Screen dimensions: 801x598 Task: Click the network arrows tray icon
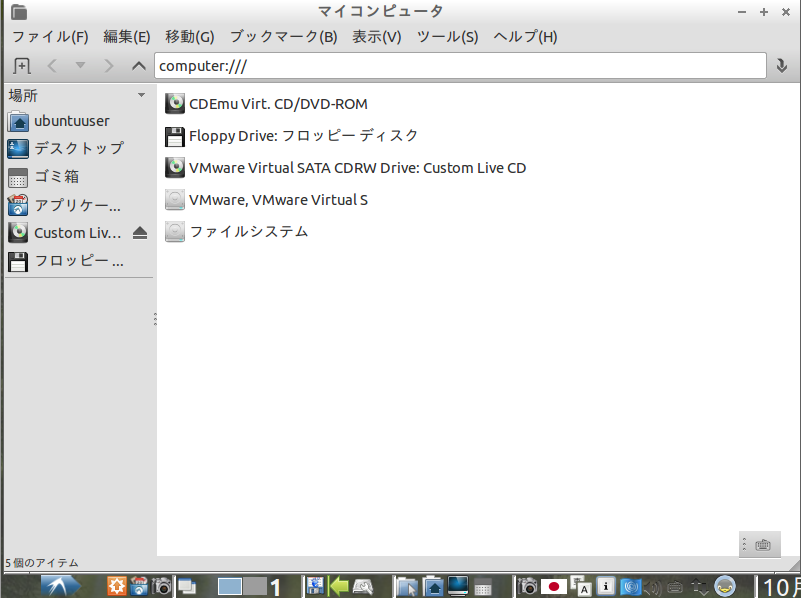pos(699,587)
